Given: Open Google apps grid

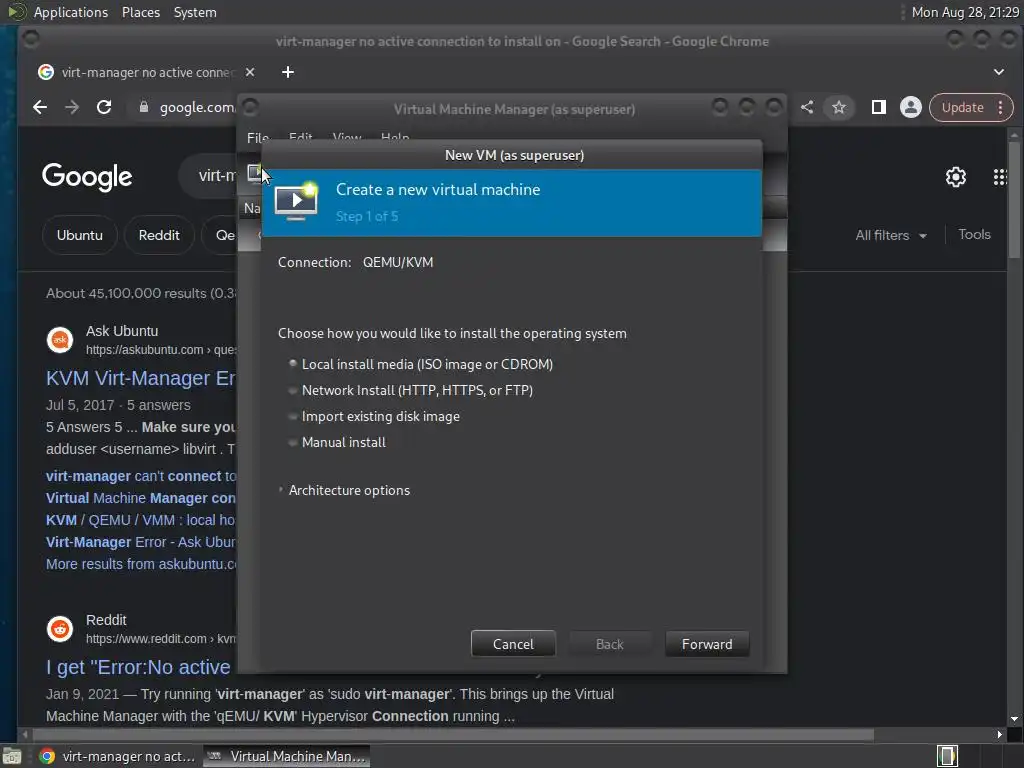Looking at the screenshot, I should coord(1000,176).
